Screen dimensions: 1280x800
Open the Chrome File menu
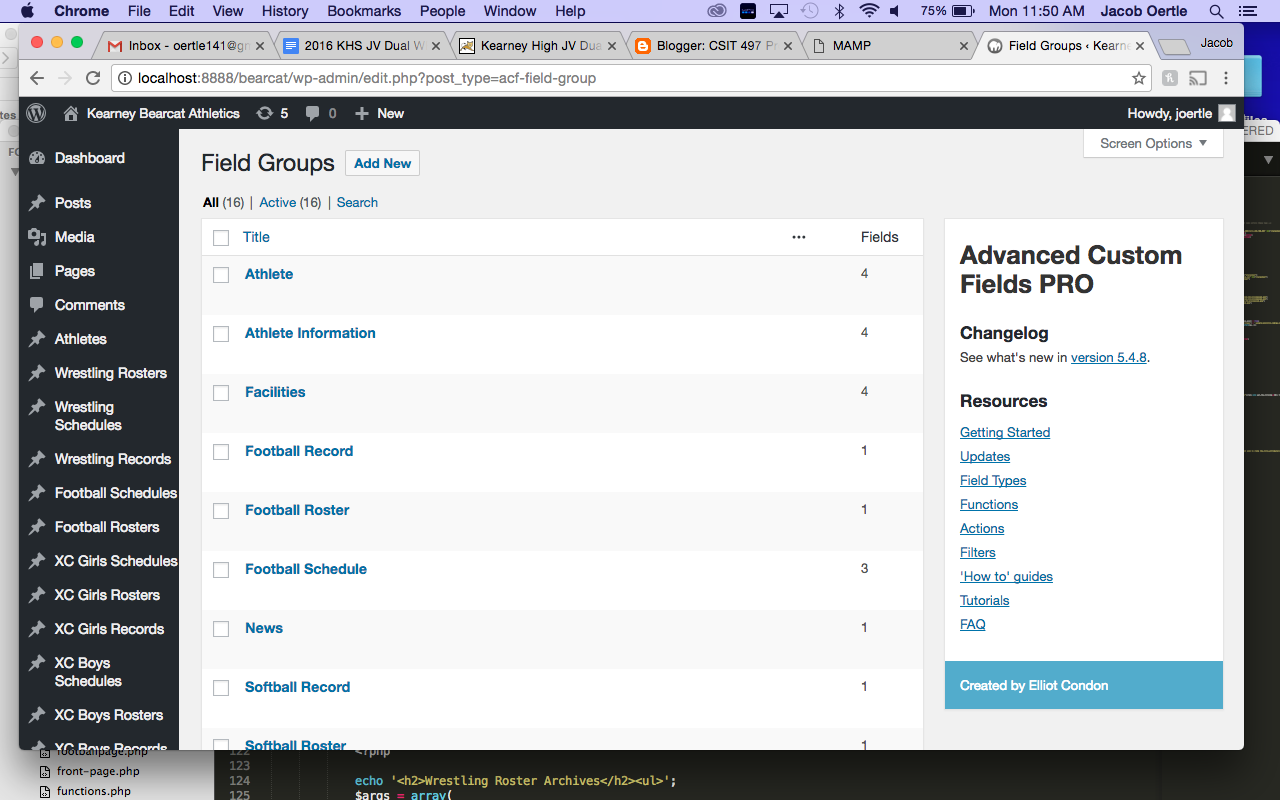tap(139, 11)
